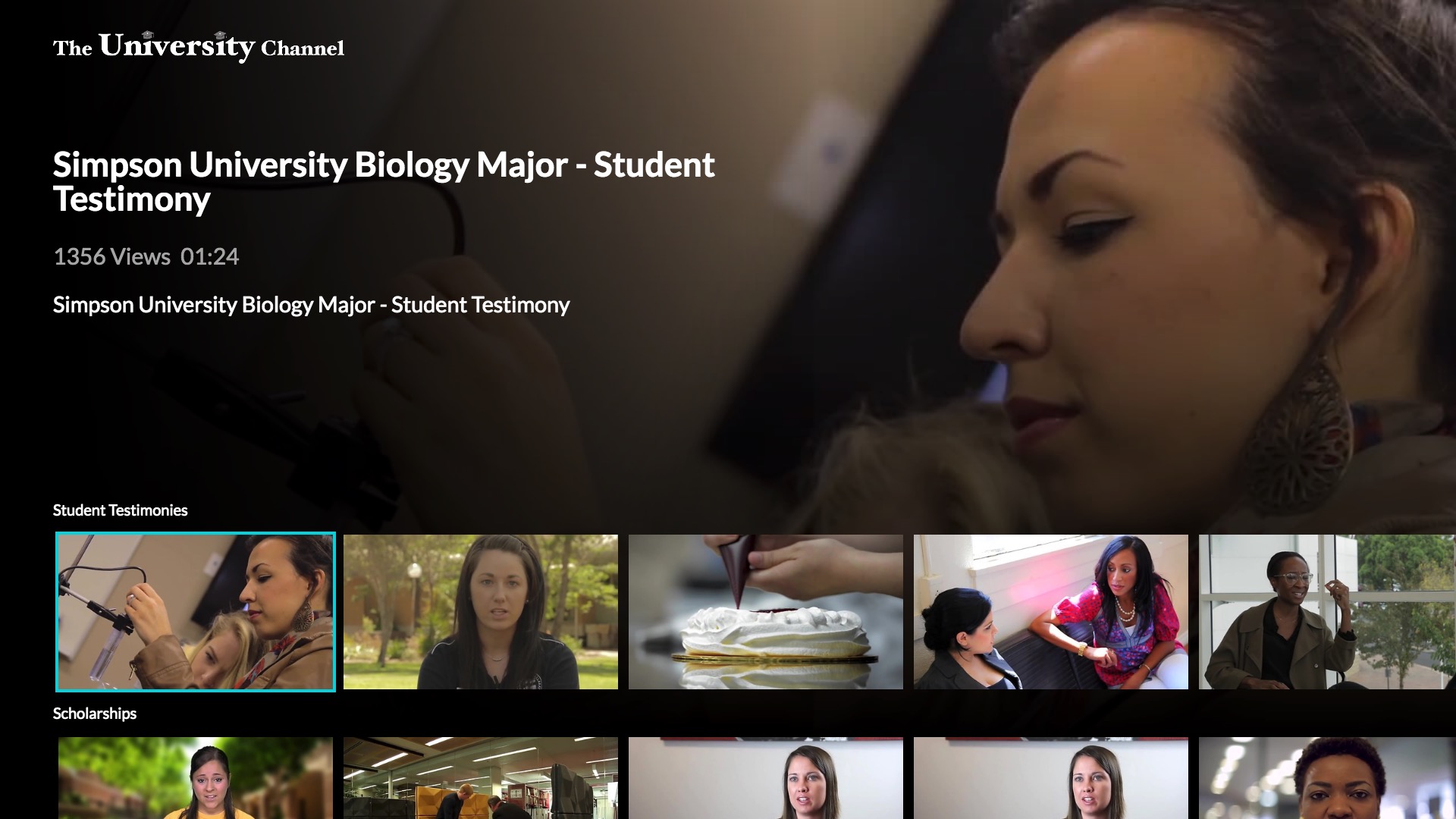This screenshot has width=1456, height=819.
Task: Click the Student Testimonies row heading
Action: click(120, 510)
